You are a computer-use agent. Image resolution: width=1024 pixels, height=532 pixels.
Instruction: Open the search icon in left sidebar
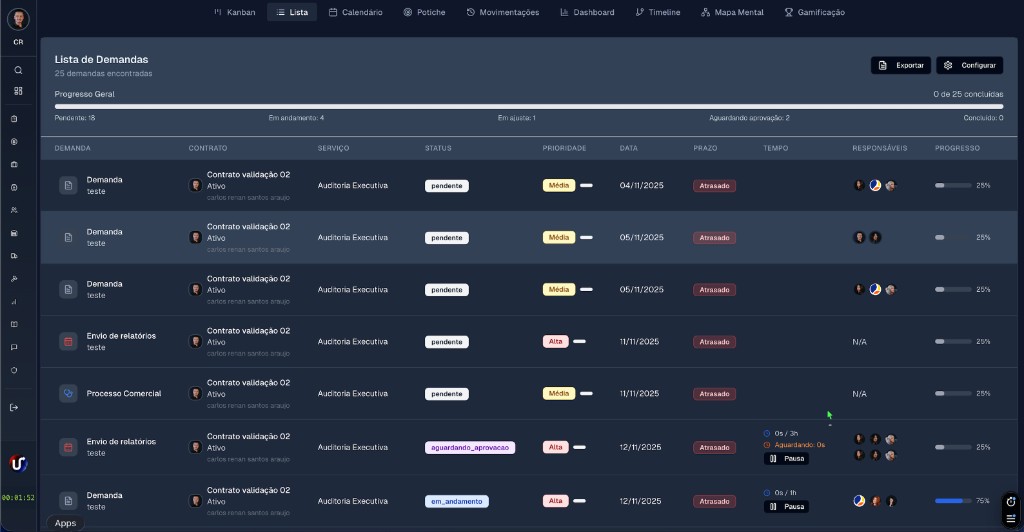click(x=18, y=70)
